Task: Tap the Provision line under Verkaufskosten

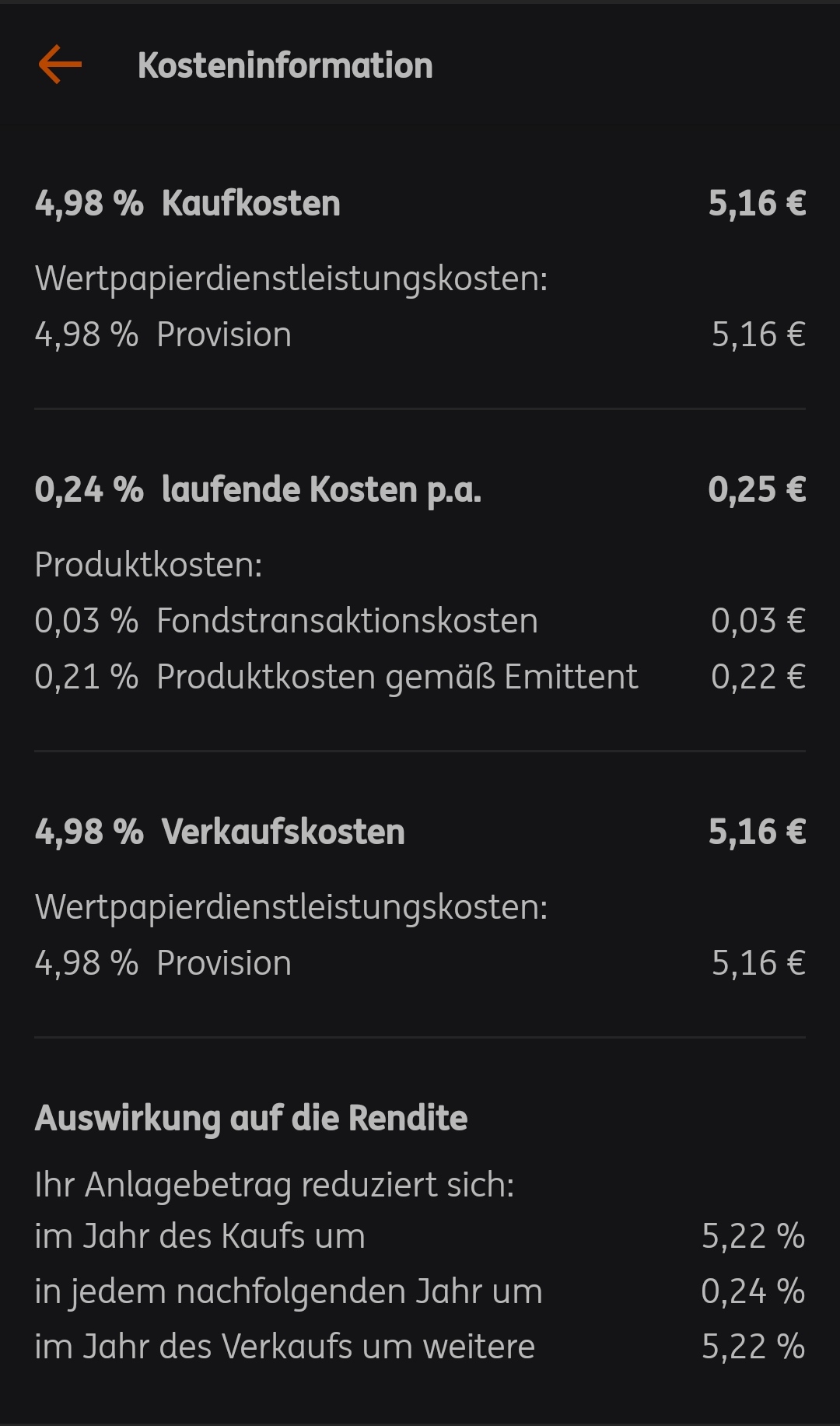Action: [224, 963]
